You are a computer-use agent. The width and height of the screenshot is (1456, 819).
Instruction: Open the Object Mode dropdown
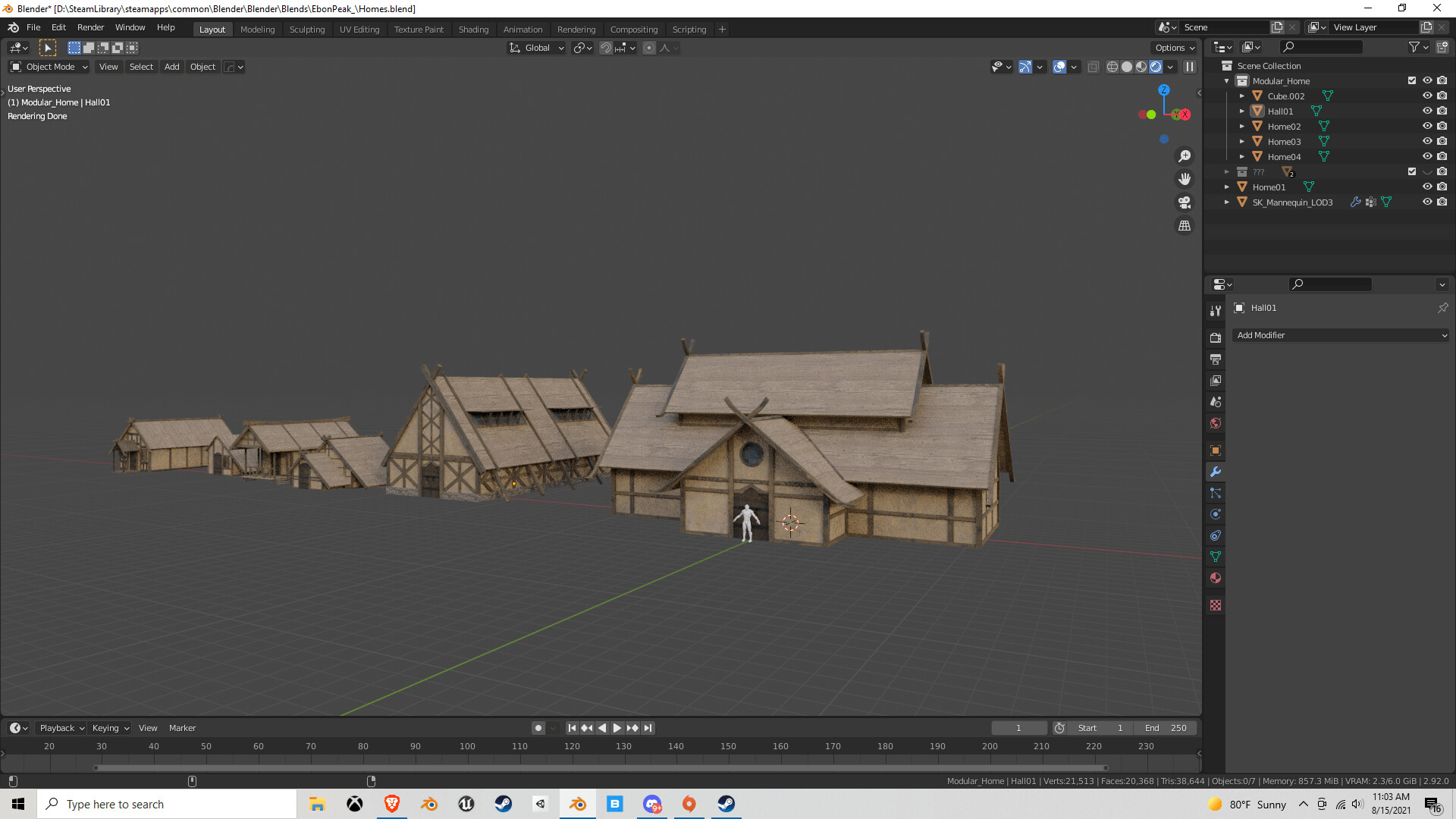[x=49, y=67]
